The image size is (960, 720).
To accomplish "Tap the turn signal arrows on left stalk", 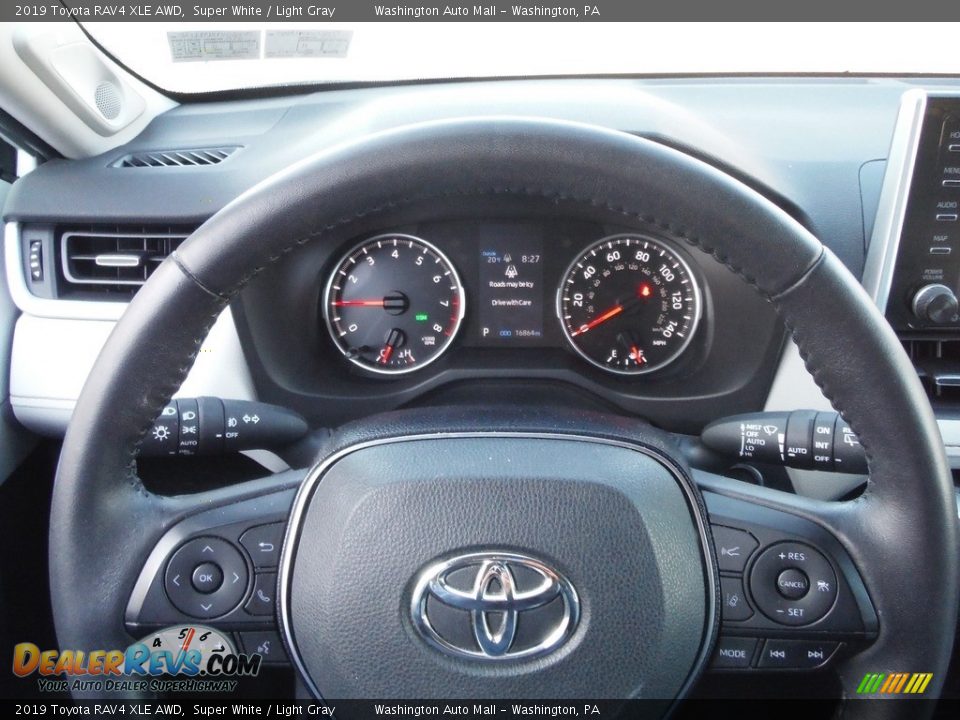I will point(251,419).
